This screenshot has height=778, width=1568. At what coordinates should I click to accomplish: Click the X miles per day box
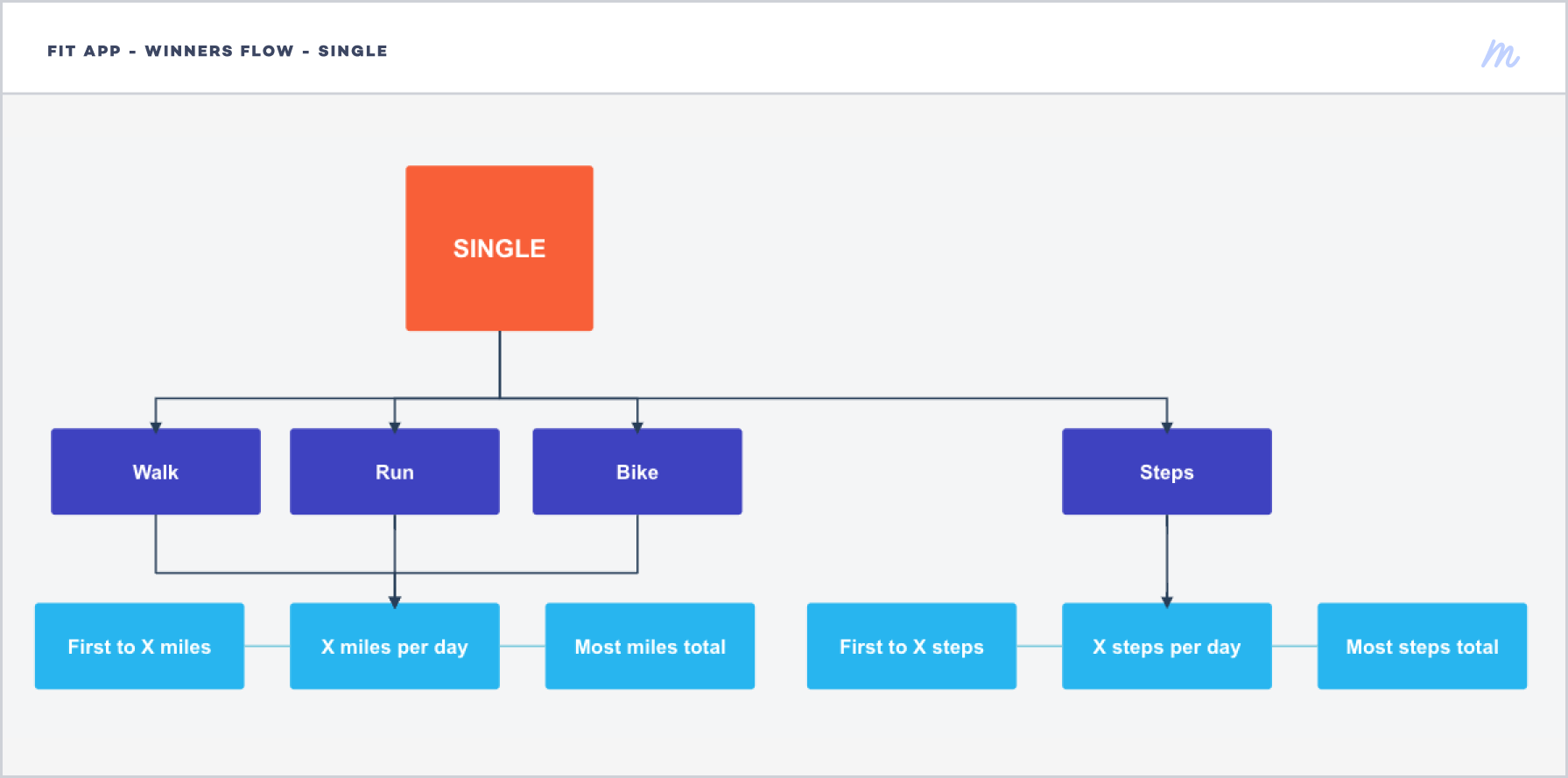[x=395, y=646]
